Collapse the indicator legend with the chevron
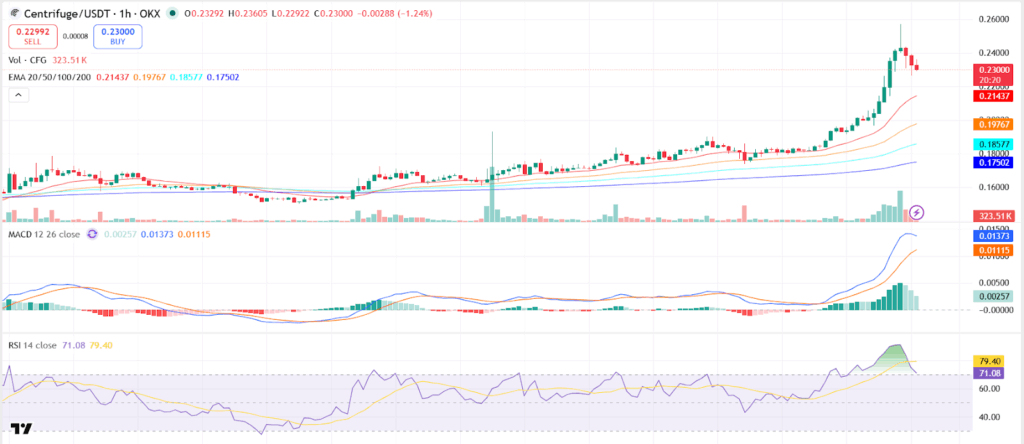Viewport: 1024px width, 444px height. 18,95
